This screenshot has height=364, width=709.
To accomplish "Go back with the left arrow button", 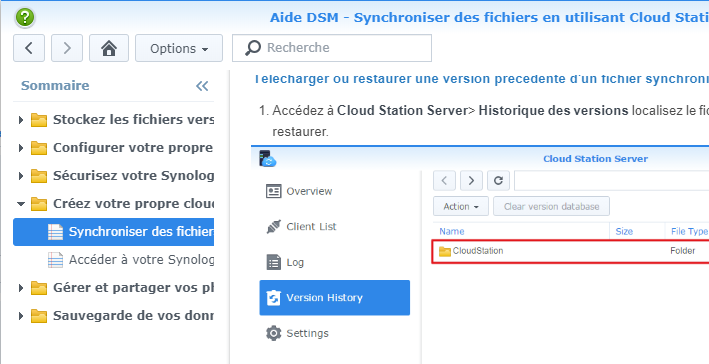I will [x=29, y=48].
